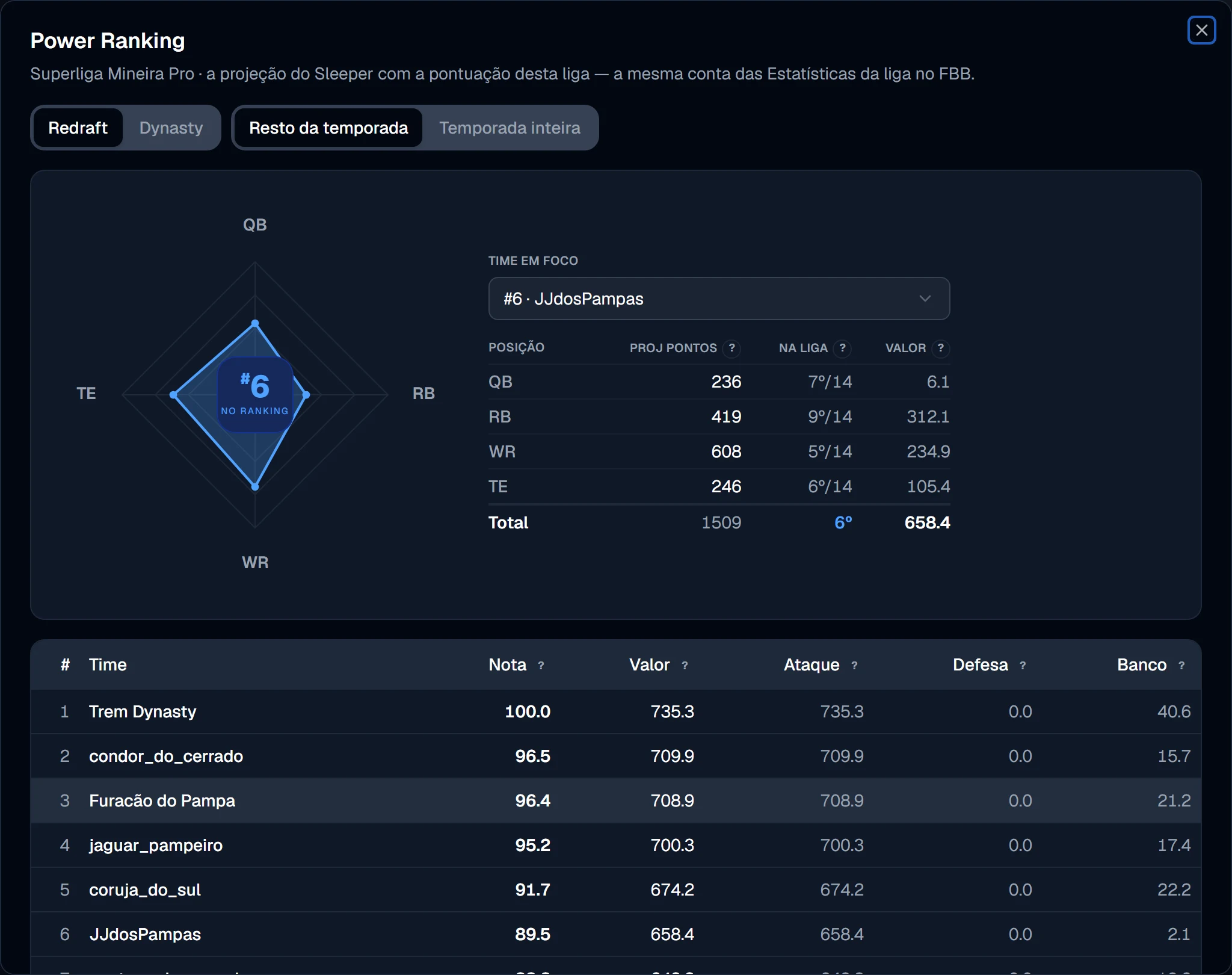Open help icon beside Valor in teams table

pos(685,665)
